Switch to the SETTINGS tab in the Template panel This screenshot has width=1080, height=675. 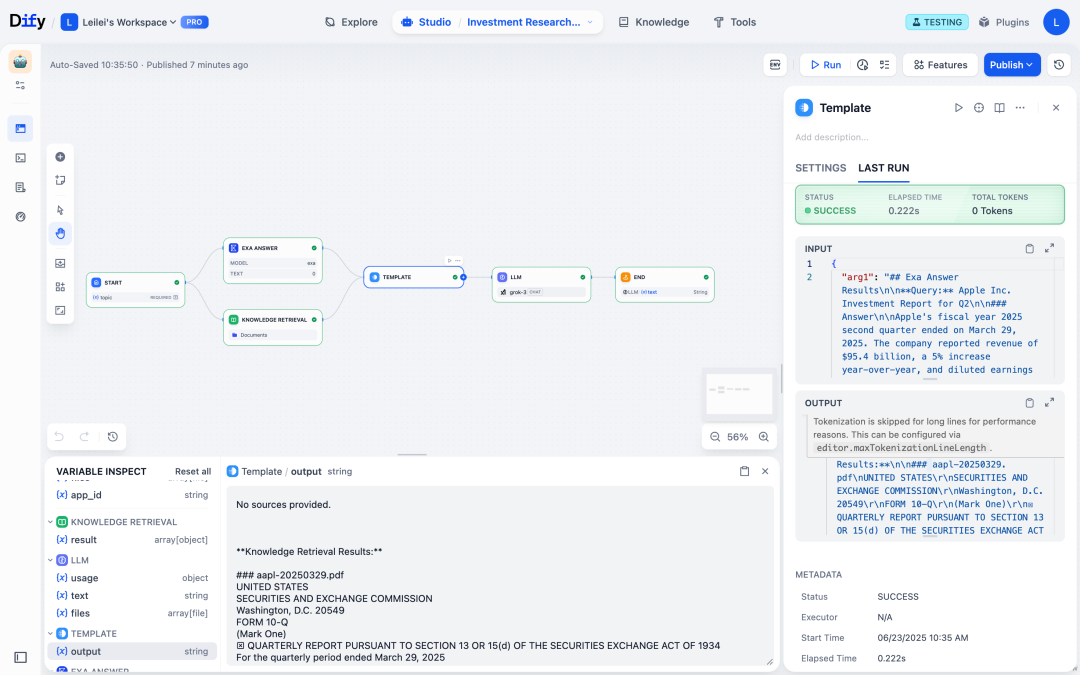[820, 168]
